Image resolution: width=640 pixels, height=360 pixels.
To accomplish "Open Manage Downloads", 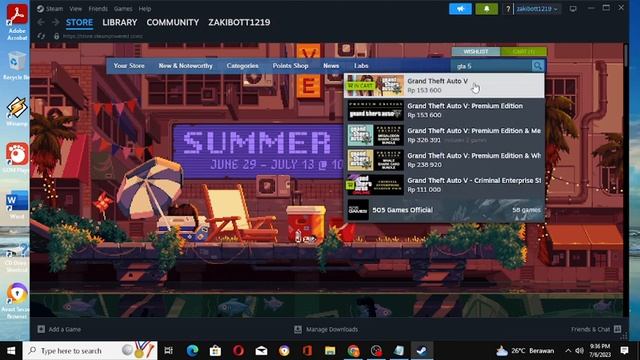I will 326,329.
